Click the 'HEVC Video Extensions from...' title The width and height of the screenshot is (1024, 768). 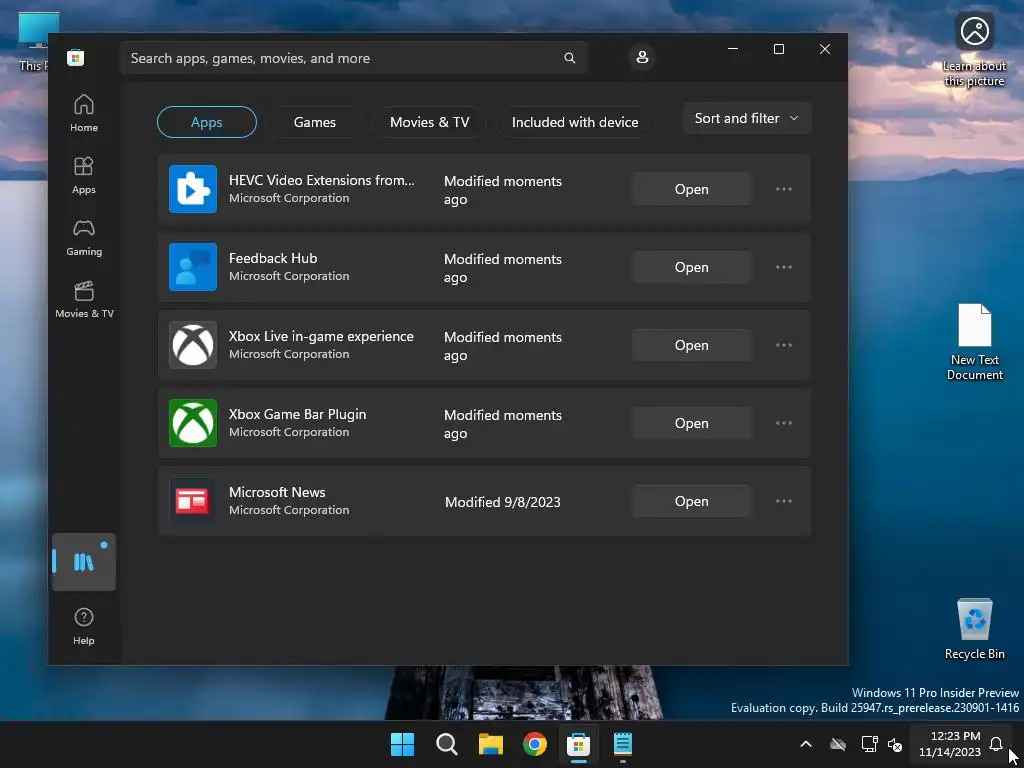tap(321, 180)
